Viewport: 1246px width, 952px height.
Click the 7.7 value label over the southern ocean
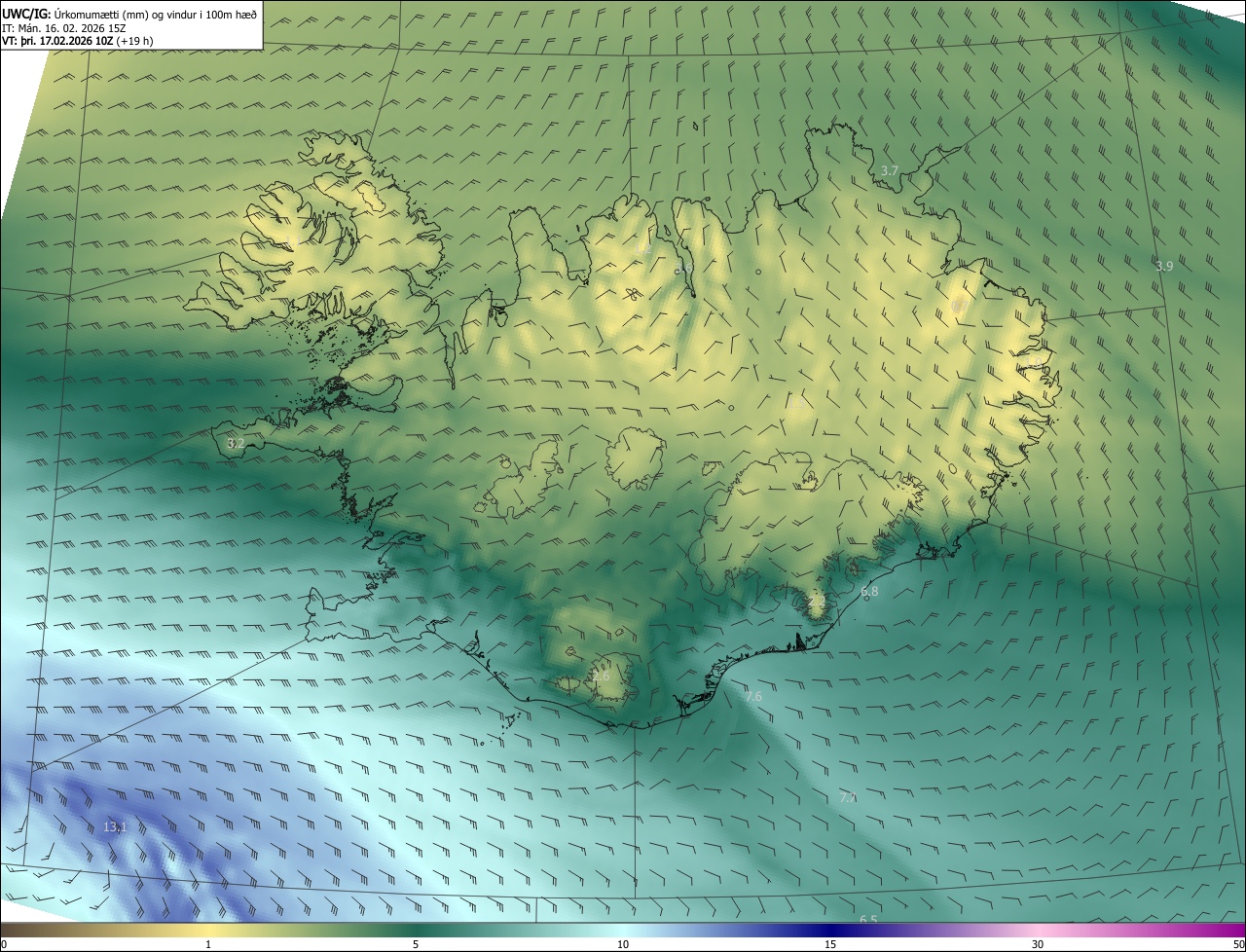pyautogui.click(x=848, y=797)
